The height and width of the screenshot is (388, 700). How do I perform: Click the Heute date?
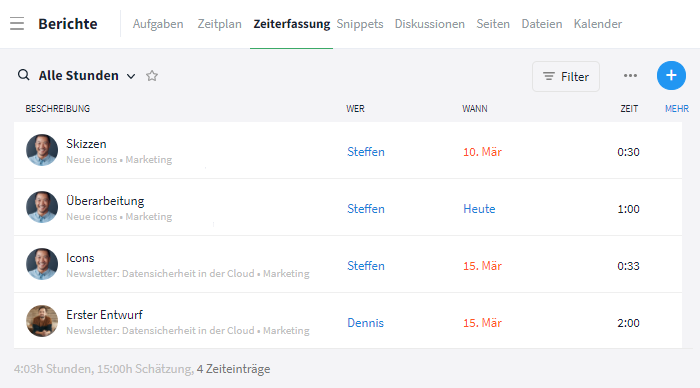coord(479,209)
